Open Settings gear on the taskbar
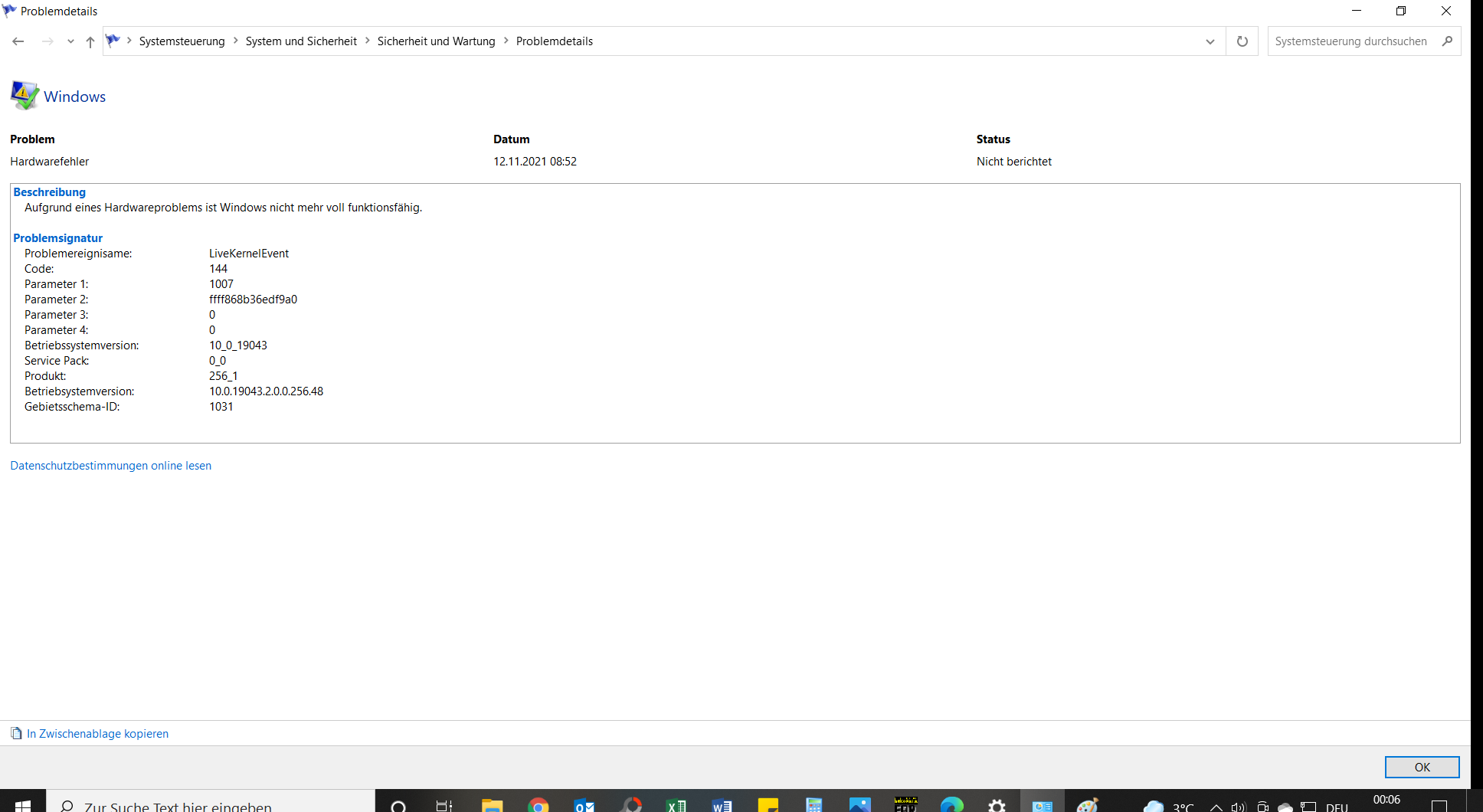Viewport: 1483px width, 812px height. (997, 804)
